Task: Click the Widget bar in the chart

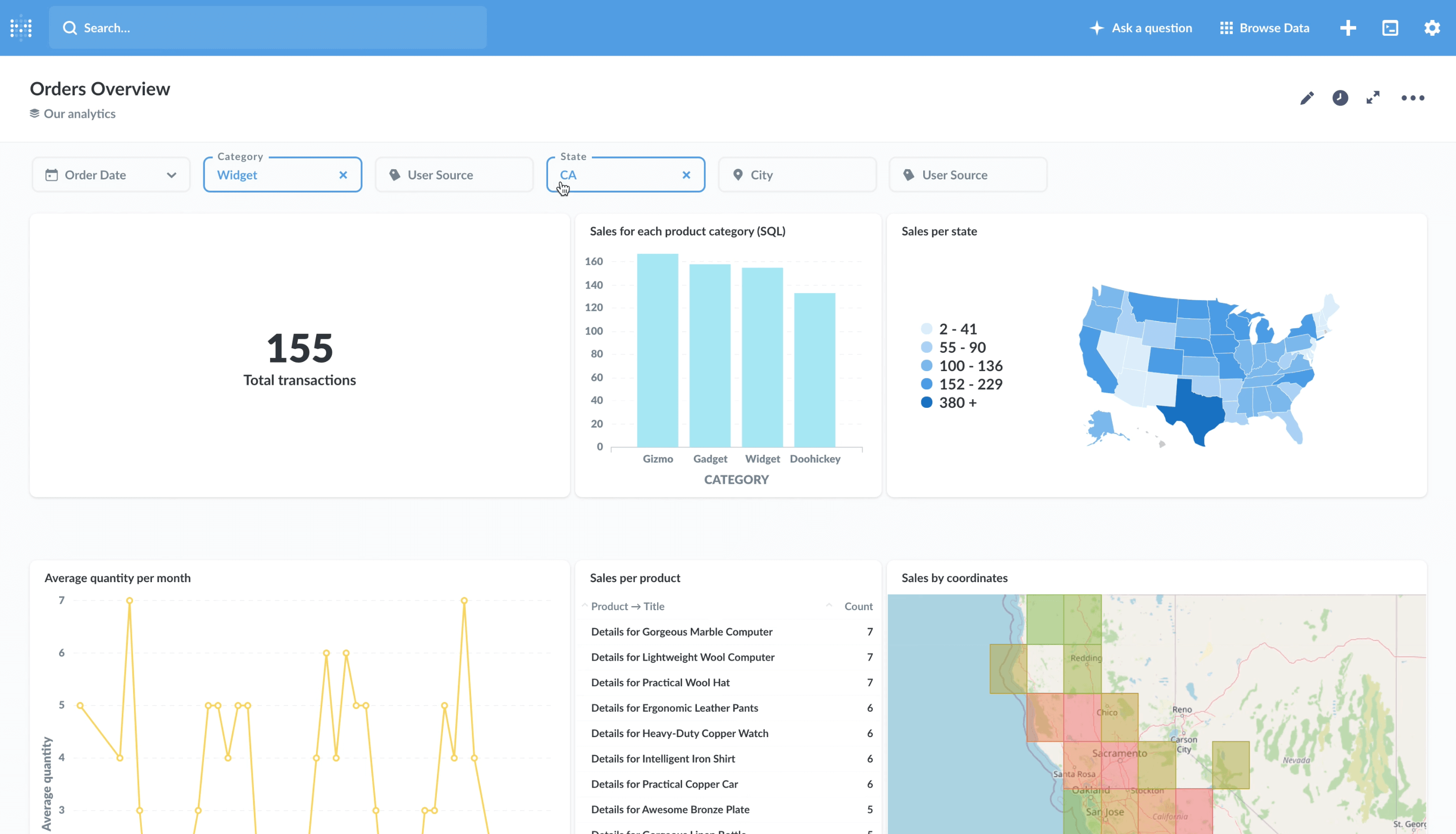Action: click(762, 357)
